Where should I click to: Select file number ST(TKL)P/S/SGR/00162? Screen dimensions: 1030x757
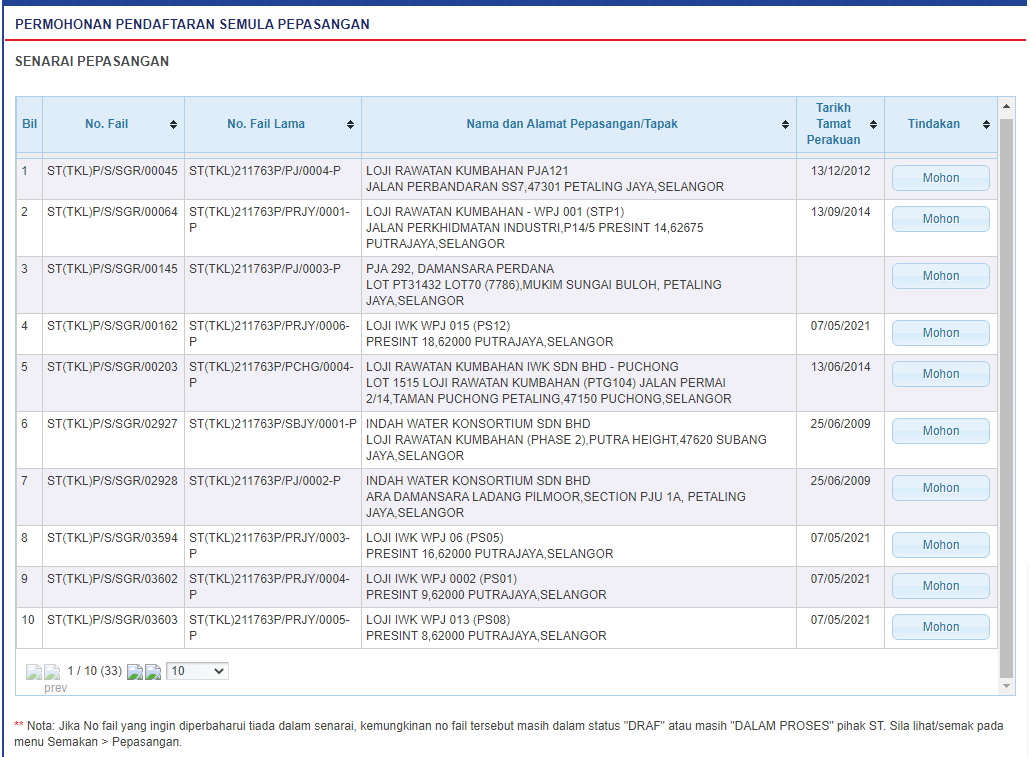pyautogui.click(x=112, y=326)
